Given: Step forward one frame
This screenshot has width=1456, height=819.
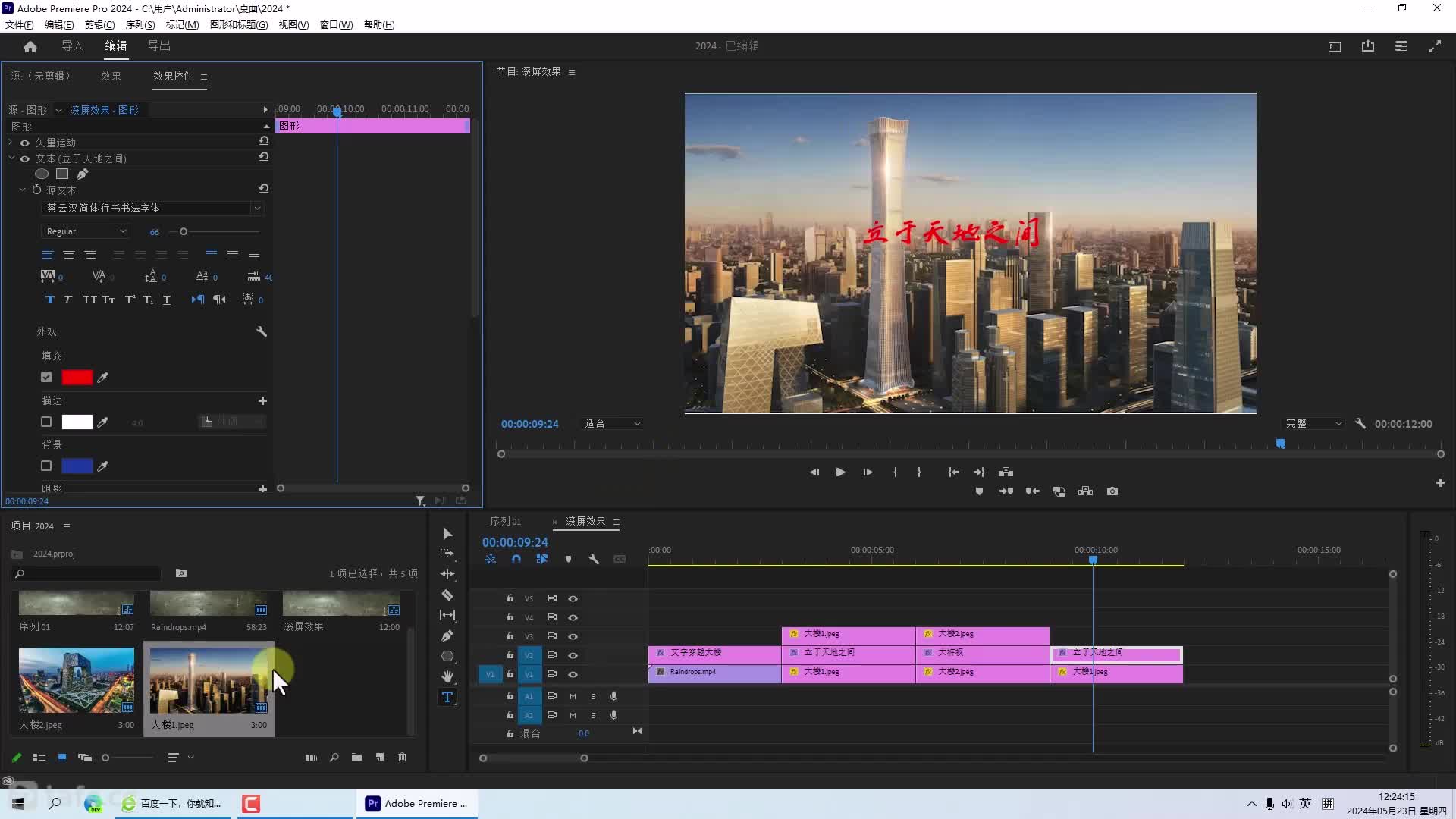Looking at the screenshot, I should click(868, 472).
